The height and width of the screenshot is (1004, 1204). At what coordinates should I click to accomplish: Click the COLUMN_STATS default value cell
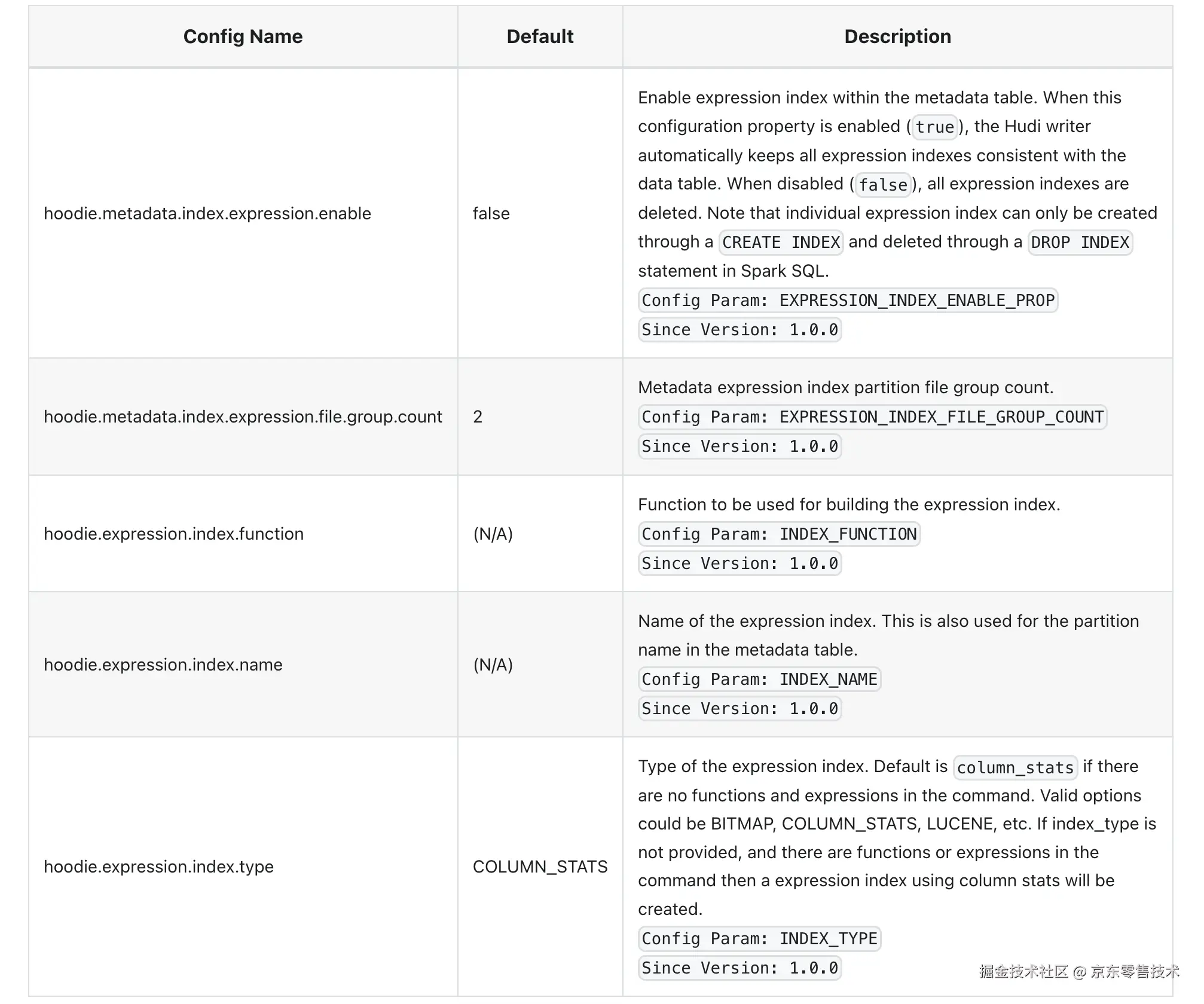click(x=540, y=867)
